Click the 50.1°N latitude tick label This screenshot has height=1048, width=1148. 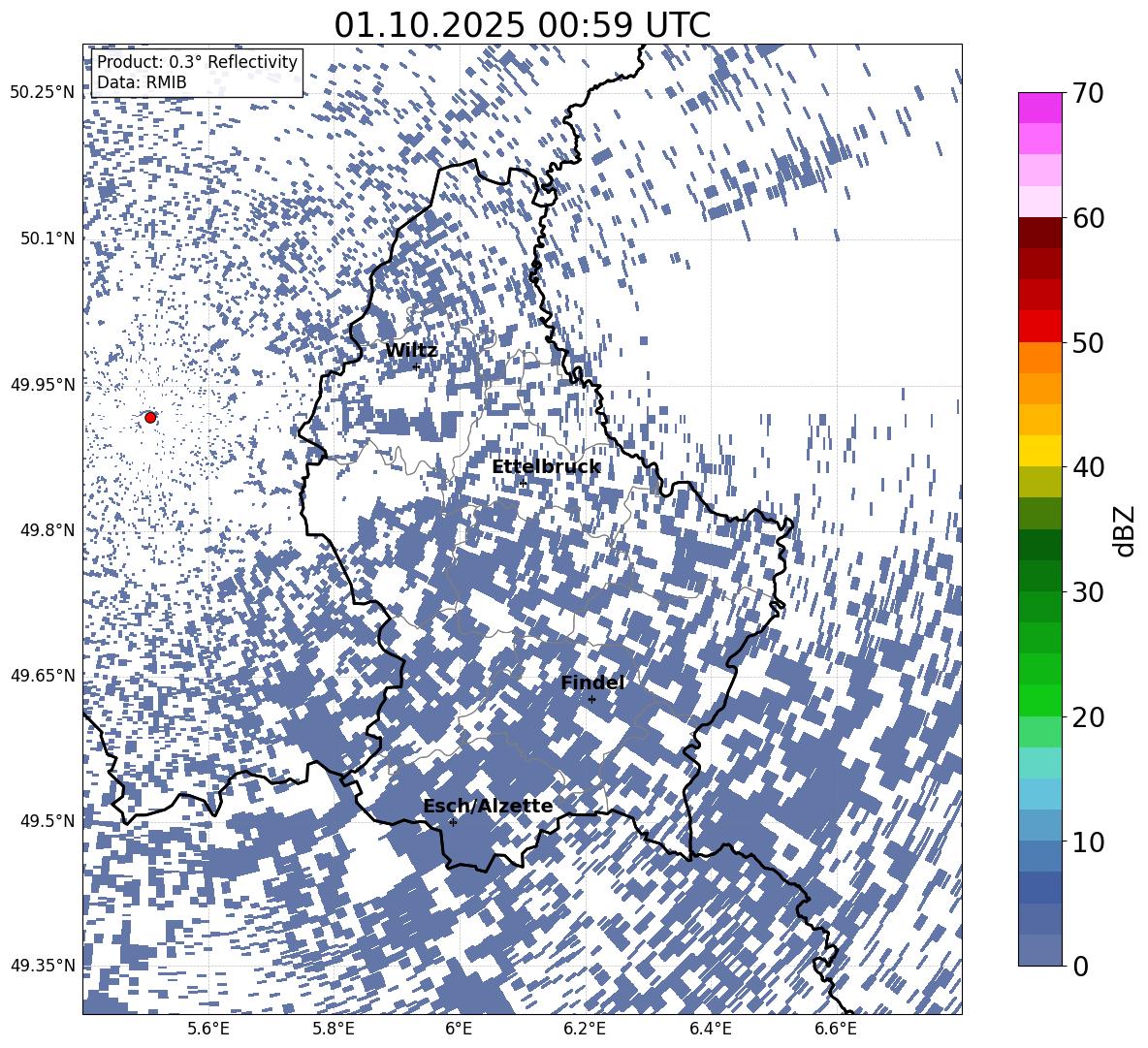(x=47, y=238)
